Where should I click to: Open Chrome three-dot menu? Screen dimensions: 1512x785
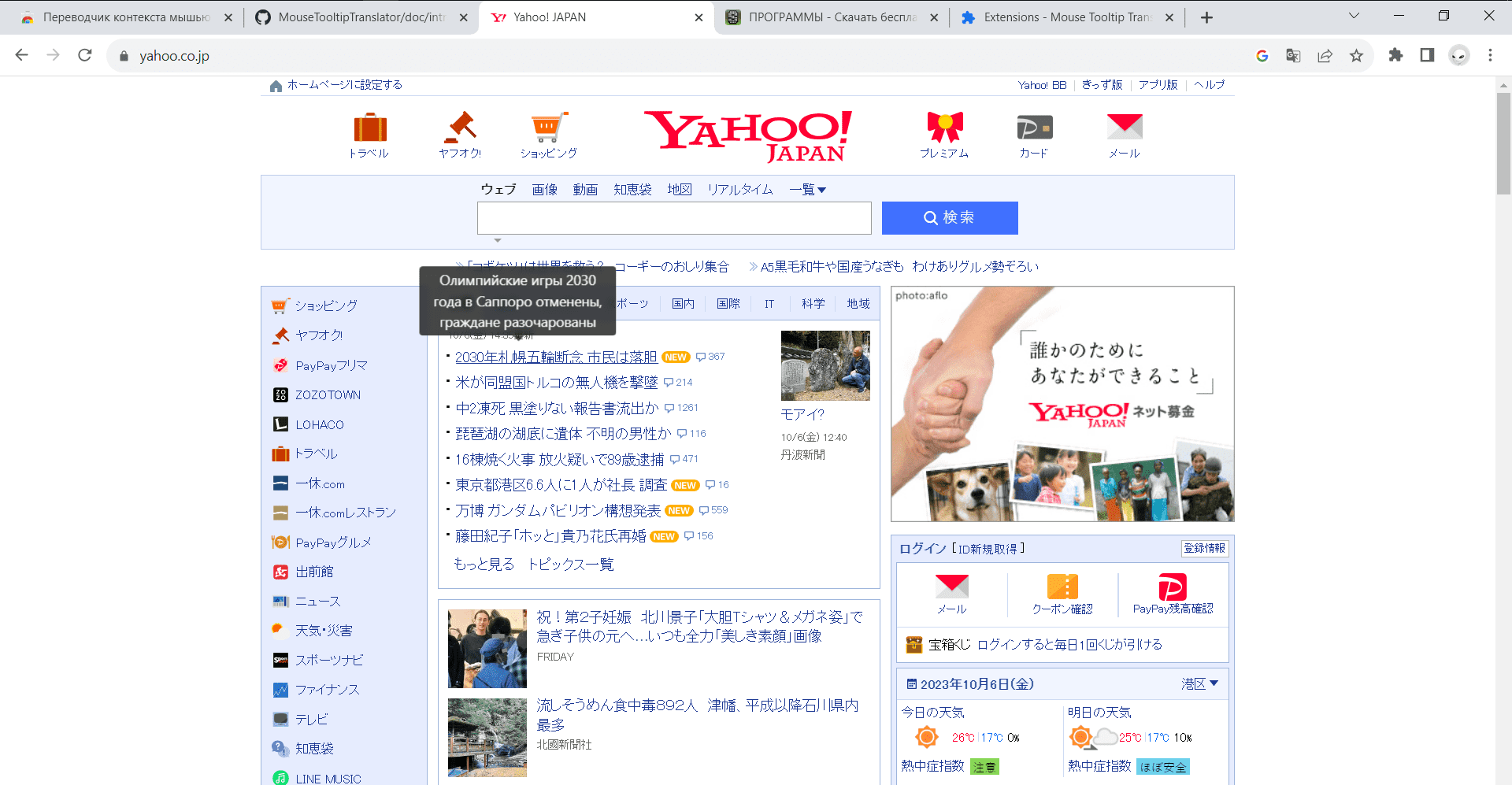1490,55
